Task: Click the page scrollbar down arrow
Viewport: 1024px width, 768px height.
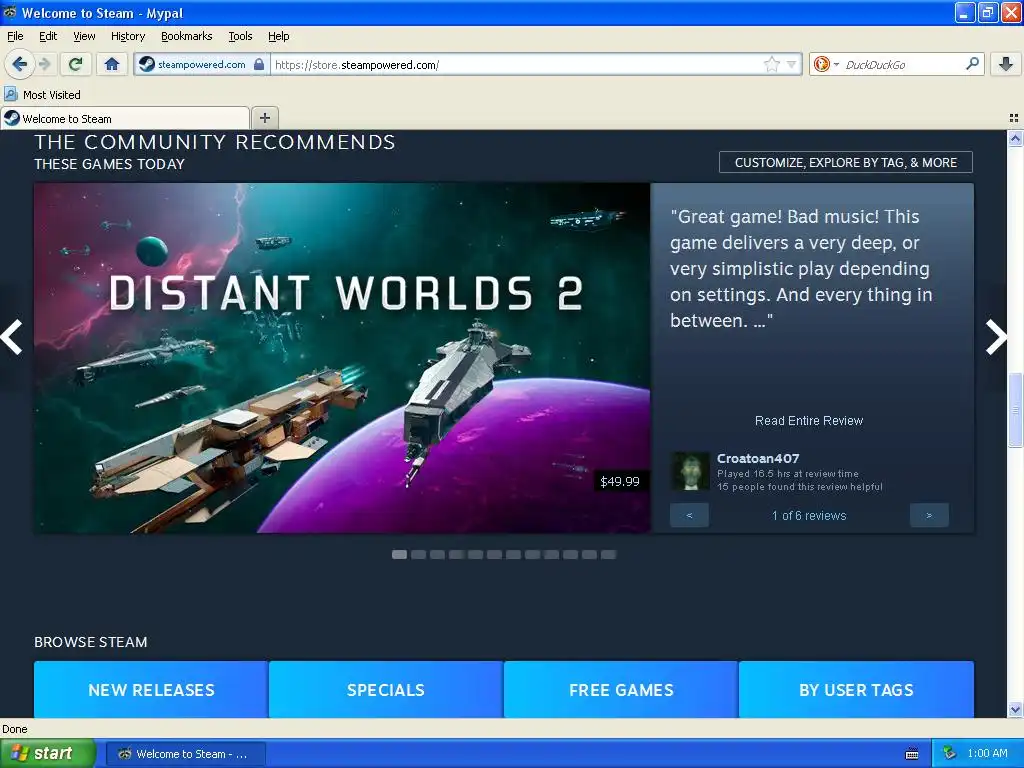Action: [x=1015, y=710]
